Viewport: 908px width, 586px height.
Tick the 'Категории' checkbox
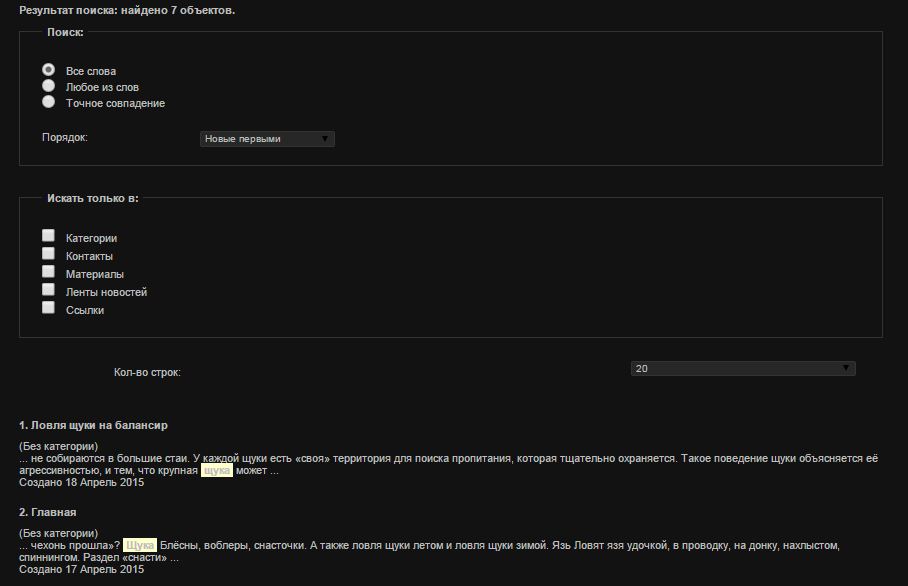pos(49,235)
